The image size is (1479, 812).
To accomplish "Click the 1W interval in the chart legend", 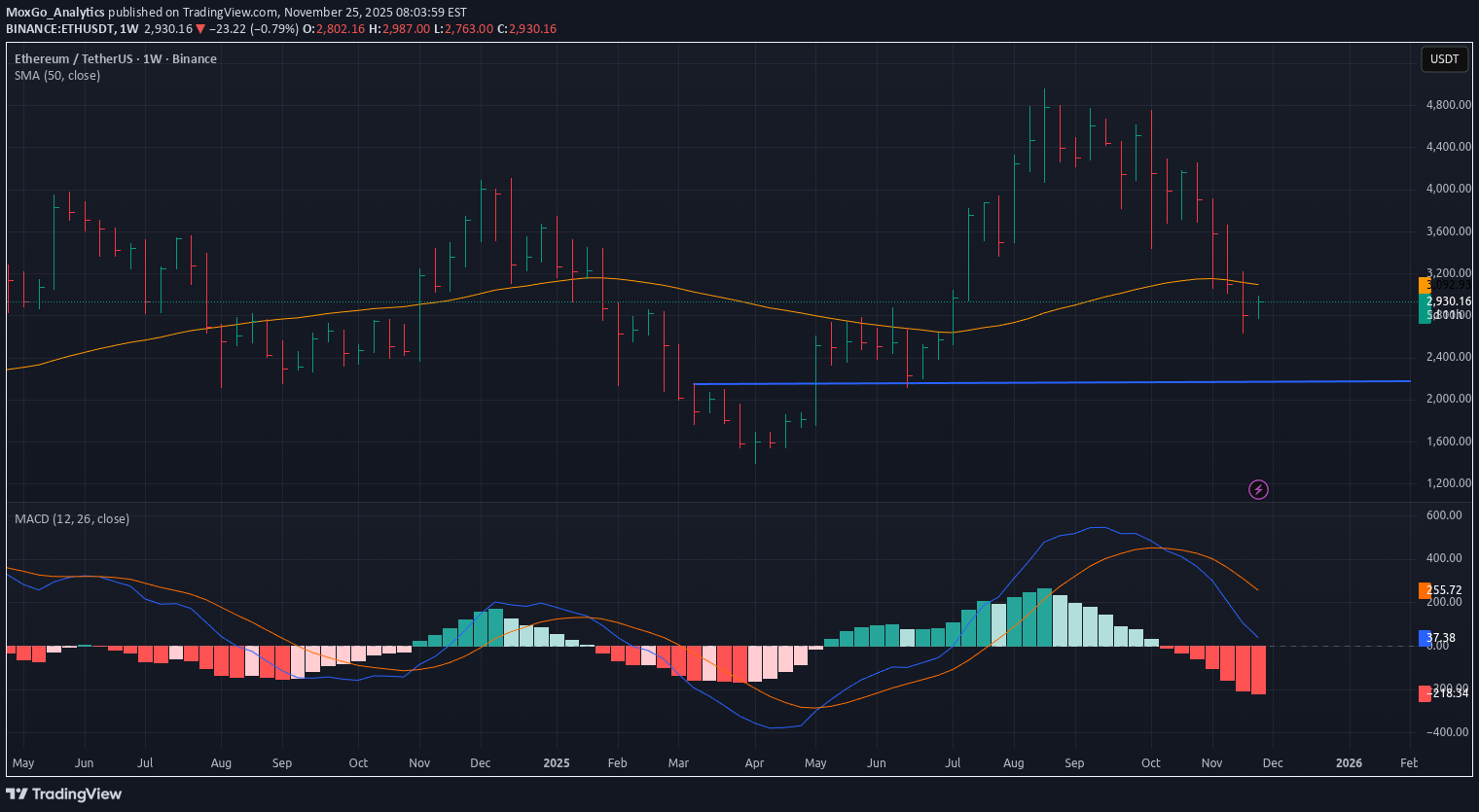I will tap(154, 58).
